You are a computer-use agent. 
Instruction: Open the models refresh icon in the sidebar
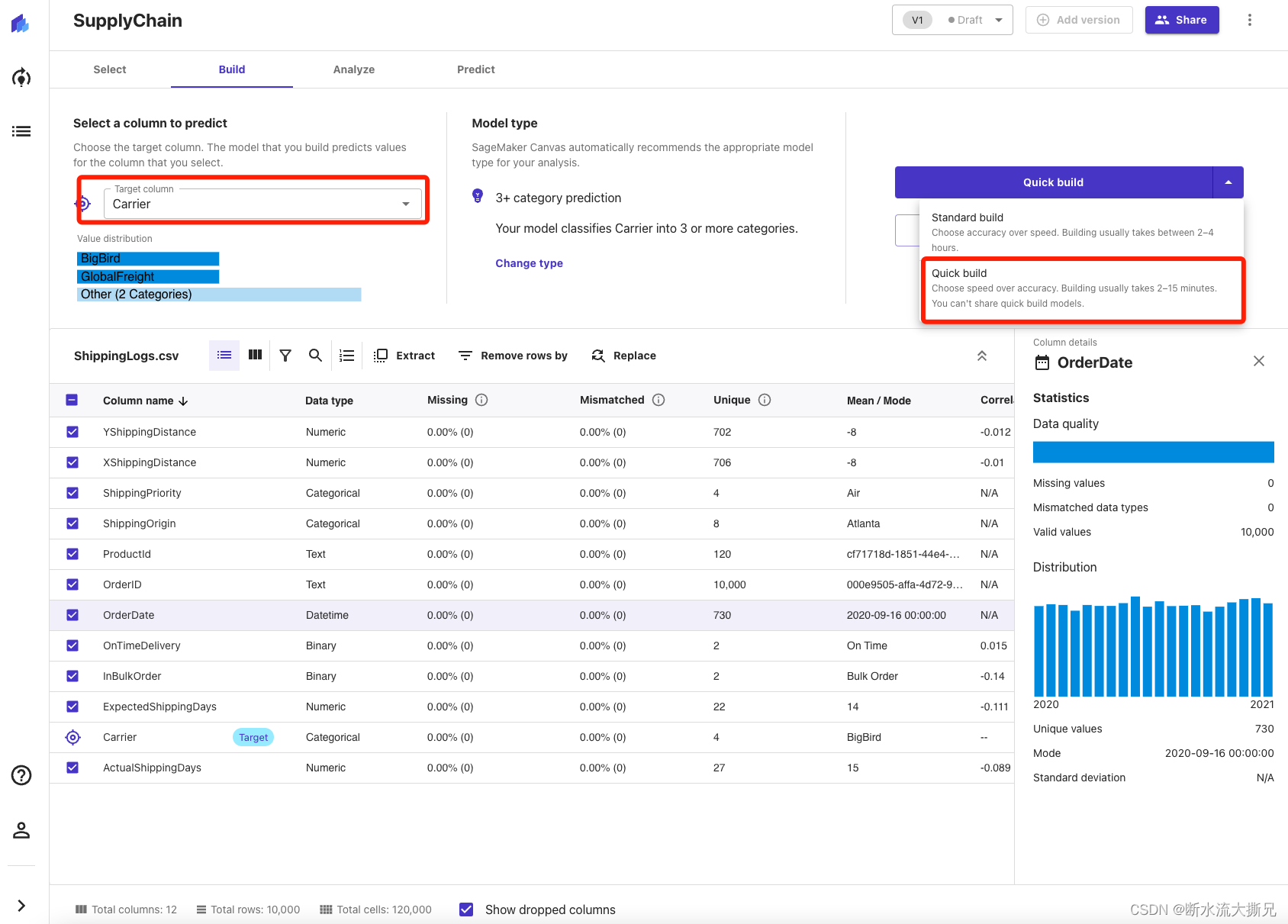coord(21,77)
